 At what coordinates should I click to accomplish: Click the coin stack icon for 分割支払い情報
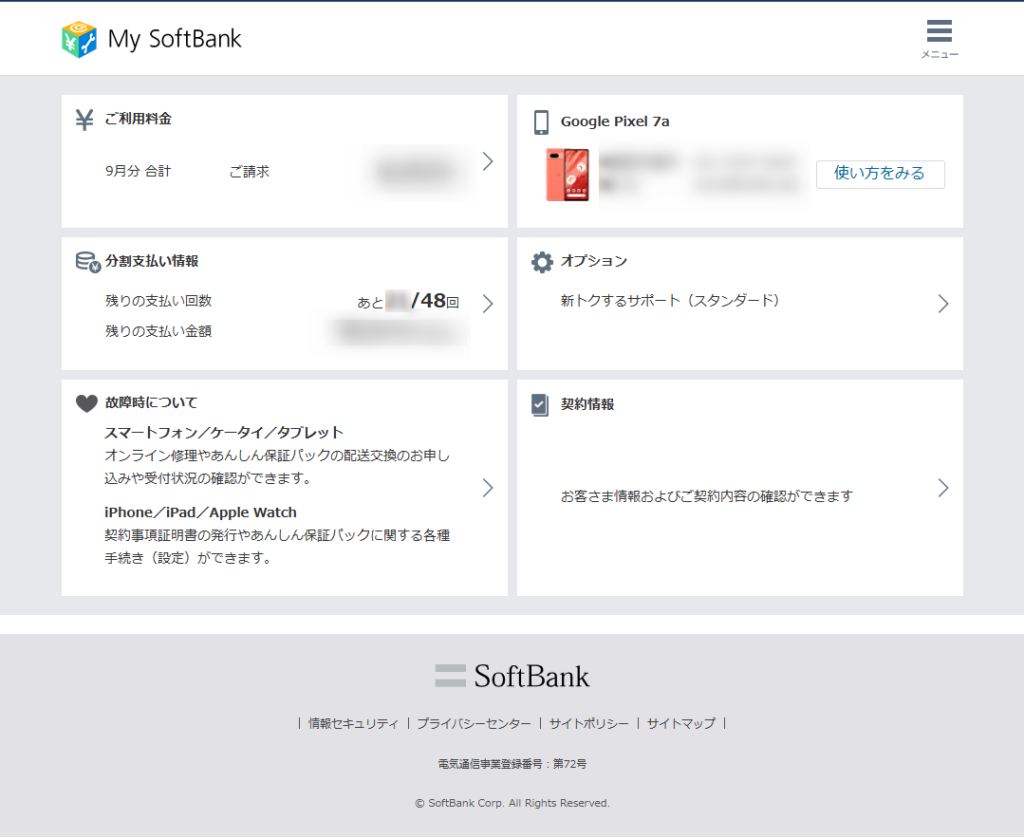click(x=87, y=262)
